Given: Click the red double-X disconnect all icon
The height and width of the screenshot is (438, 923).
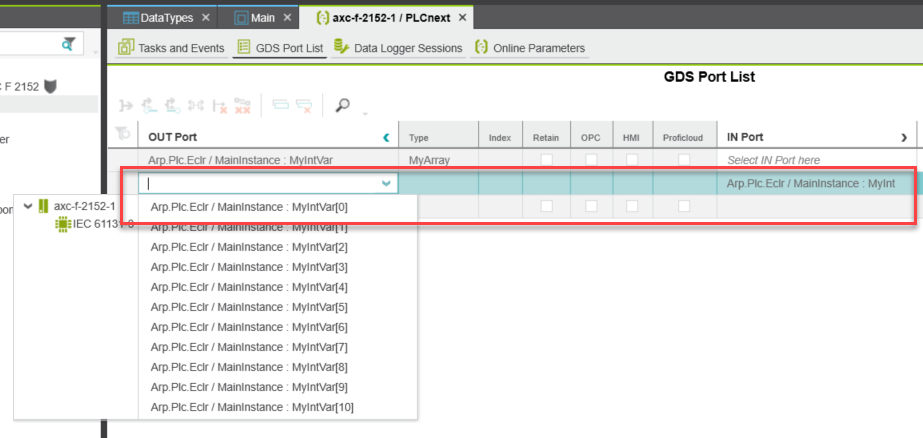Looking at the screenshot, I should point(243,104).
